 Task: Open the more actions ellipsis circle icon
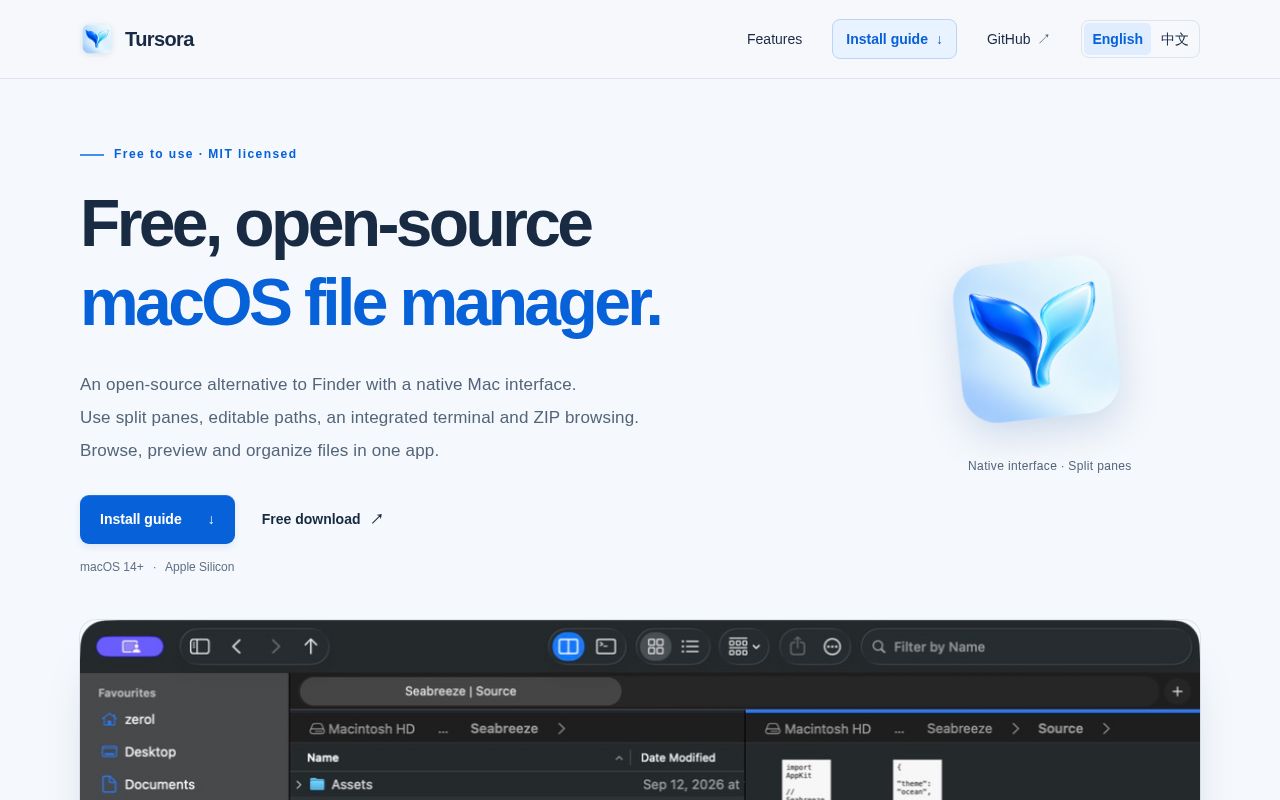pos(832,647)
